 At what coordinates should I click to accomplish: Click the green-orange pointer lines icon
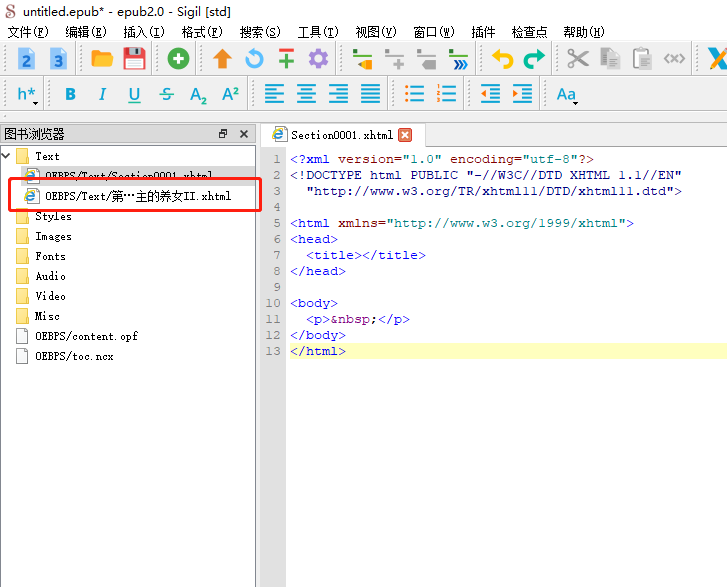362,59
